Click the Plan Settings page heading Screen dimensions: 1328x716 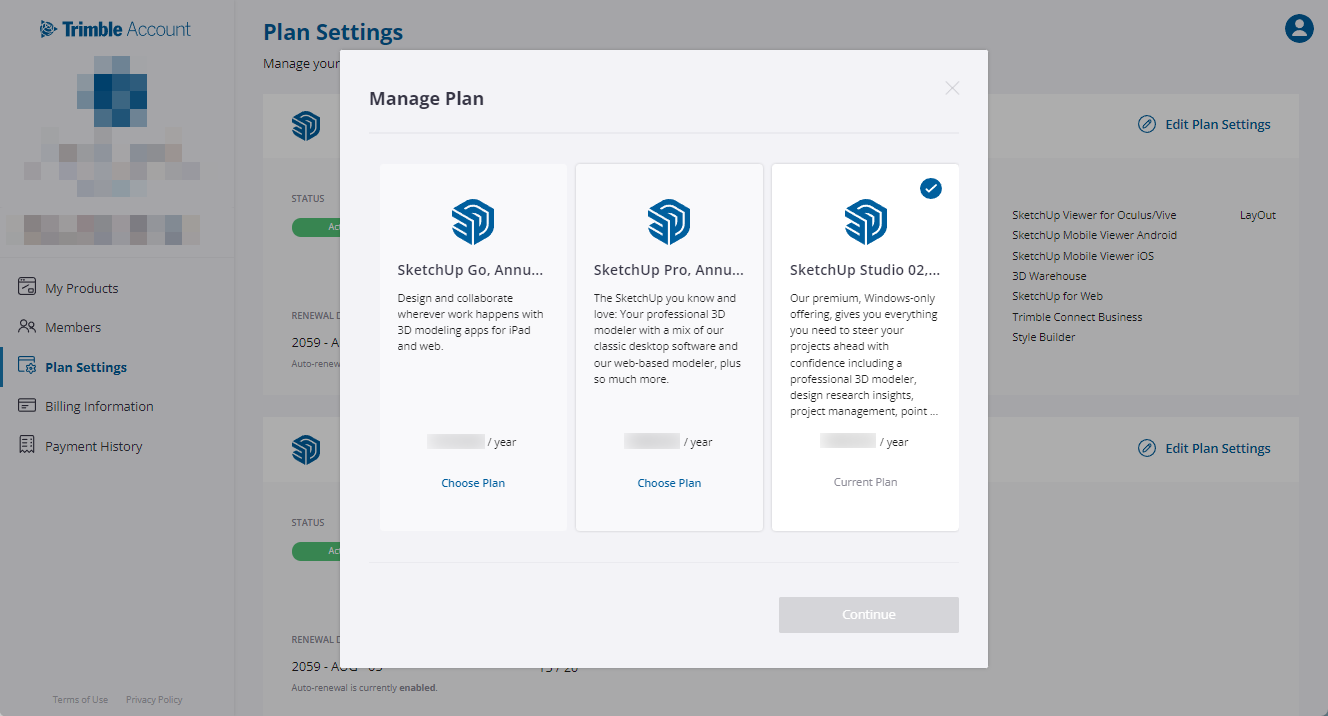(x=333, y=32)
